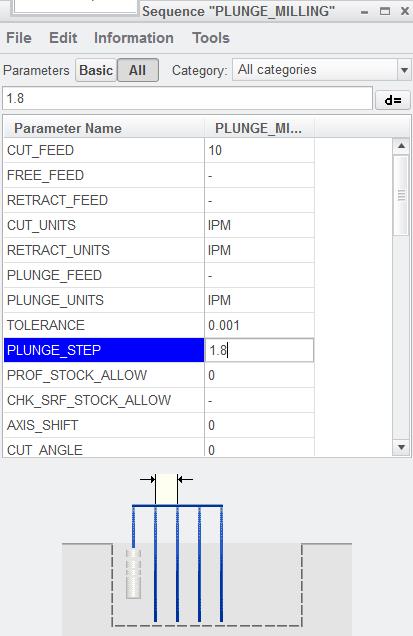Select the PLUNGE_UNITS parameter name
Image resolution: width=413 pixels, height=636 pixels.
tap(104, 301)
